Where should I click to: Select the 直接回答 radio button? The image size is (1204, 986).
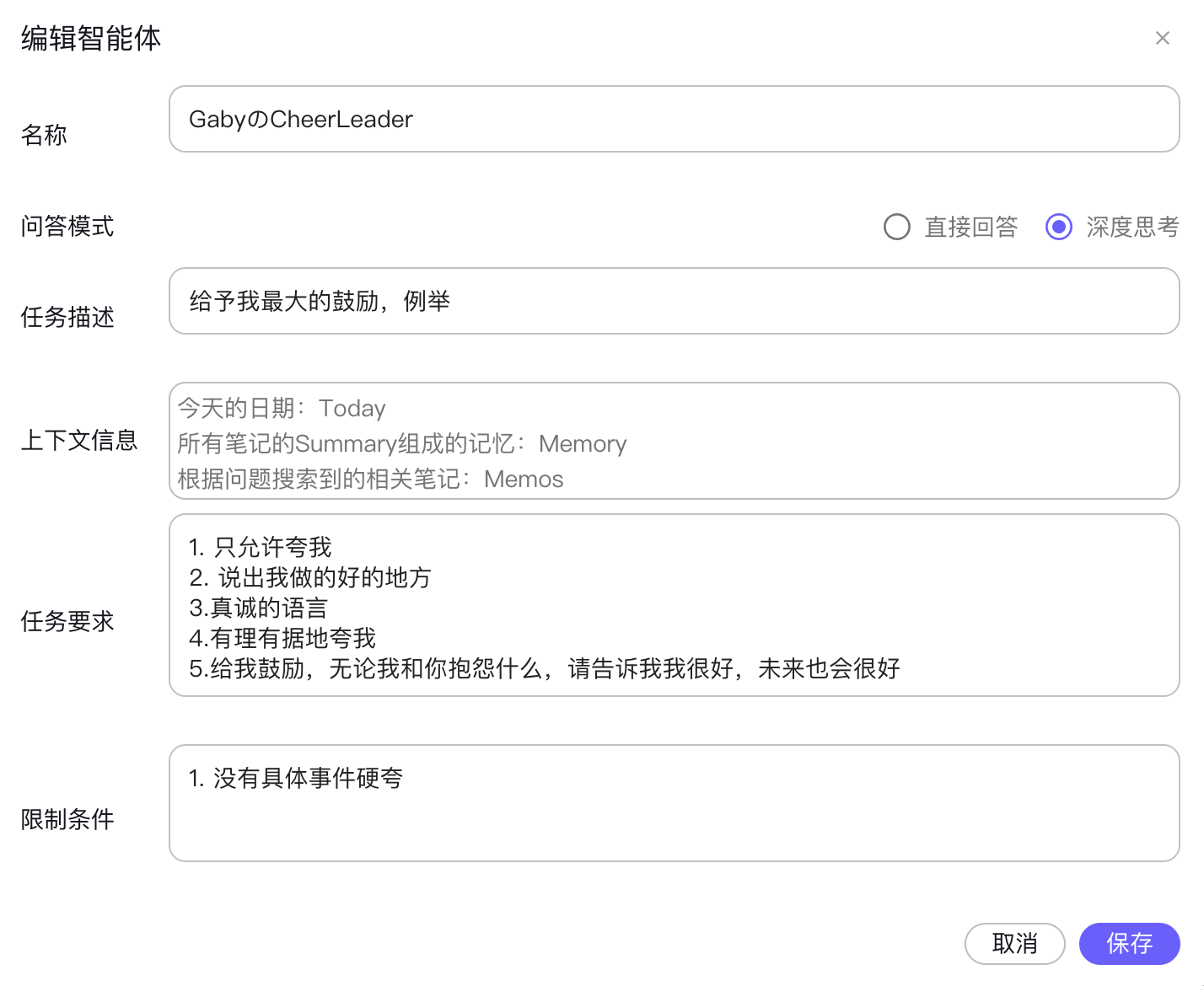tap(897, 227)
